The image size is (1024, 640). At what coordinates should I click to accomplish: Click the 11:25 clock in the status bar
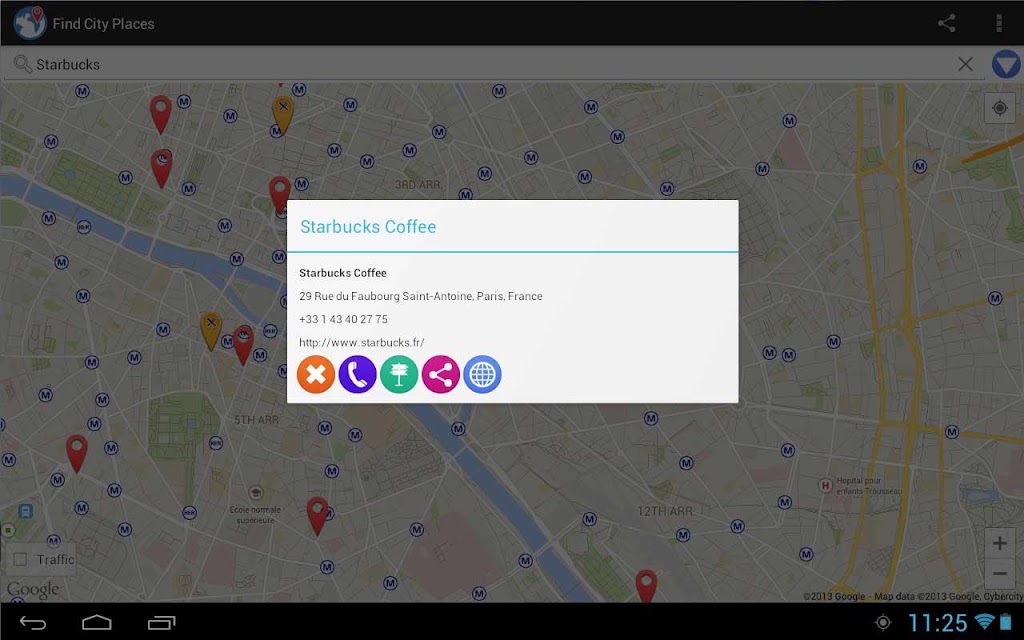(938, 622)
